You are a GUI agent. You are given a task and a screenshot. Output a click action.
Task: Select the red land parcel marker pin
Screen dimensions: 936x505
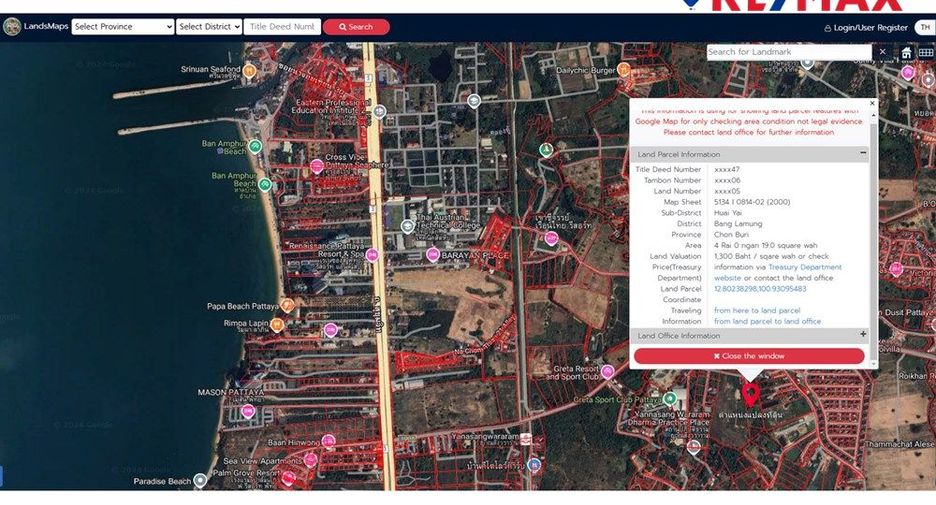[x=750, y=395]
